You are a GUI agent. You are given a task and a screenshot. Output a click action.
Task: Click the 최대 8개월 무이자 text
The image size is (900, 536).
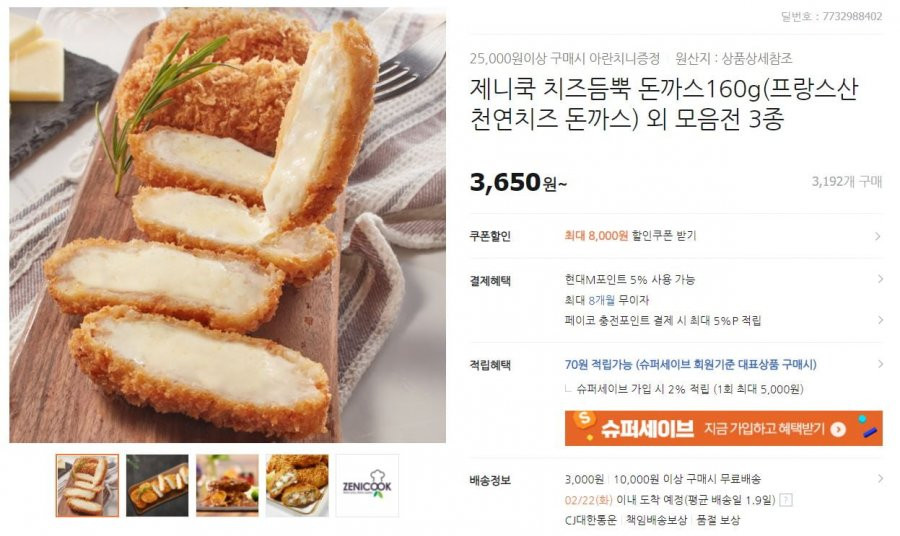click(607, 300)
